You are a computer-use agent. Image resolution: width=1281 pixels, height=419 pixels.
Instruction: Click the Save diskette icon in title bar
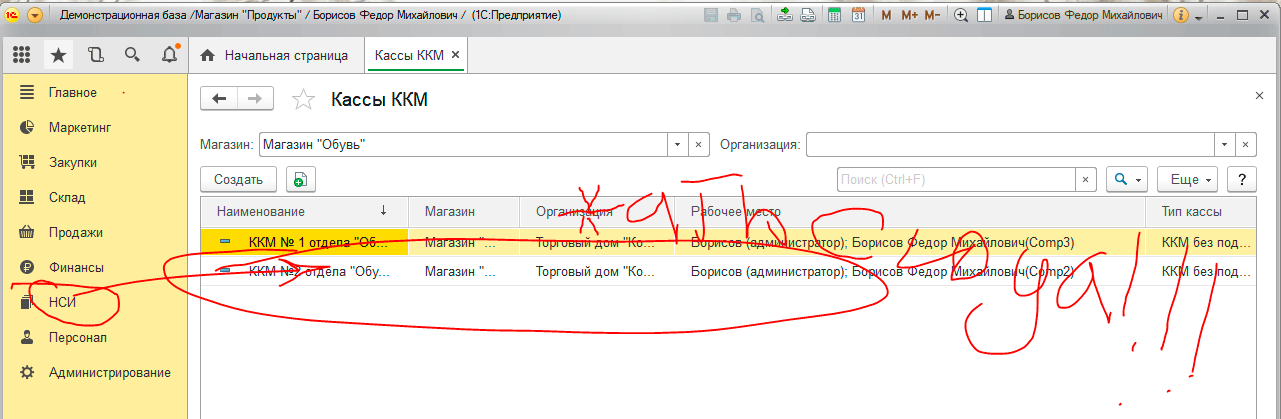pos(712,15)
